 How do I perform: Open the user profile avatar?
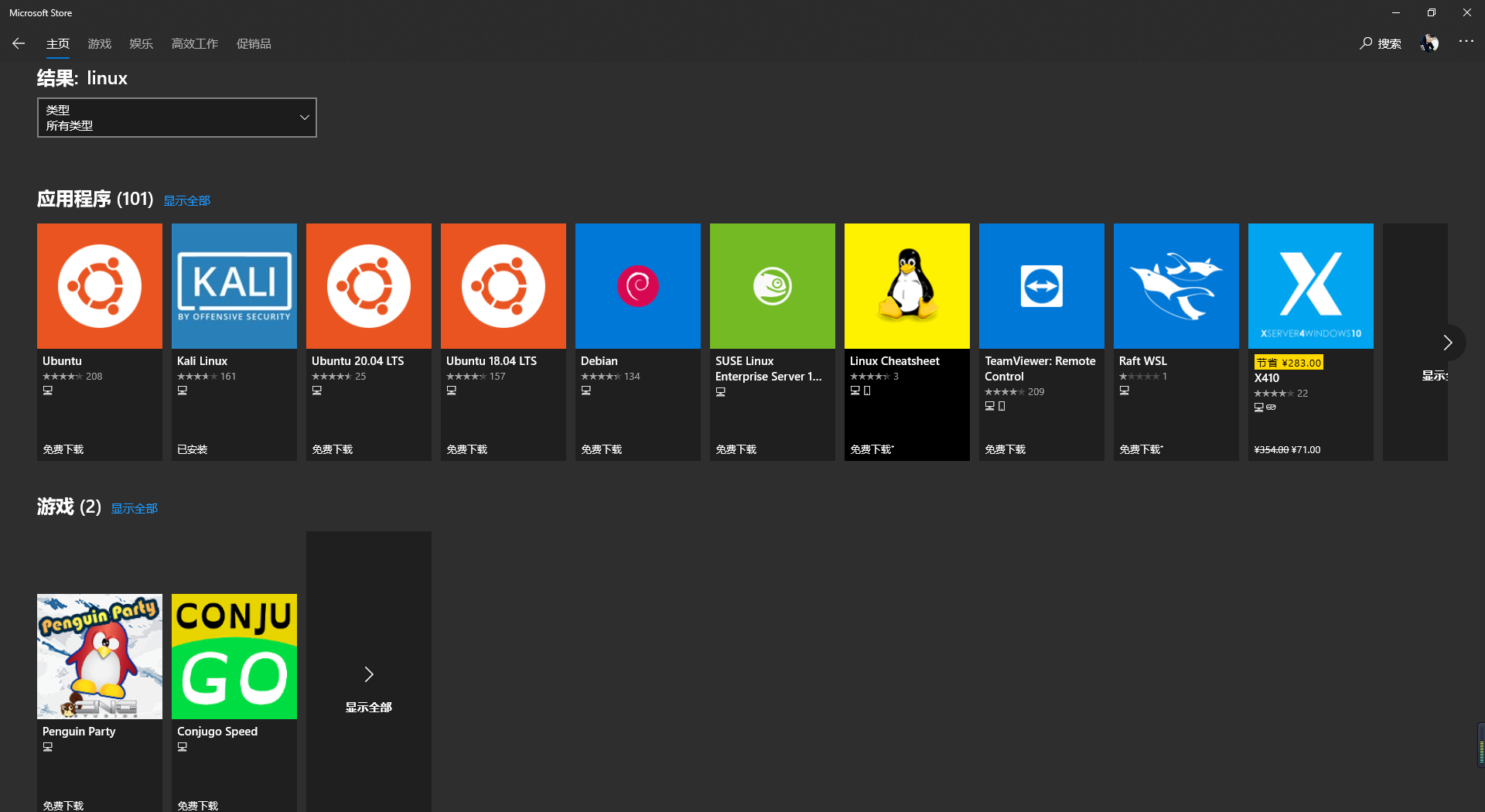point(1429,43)
